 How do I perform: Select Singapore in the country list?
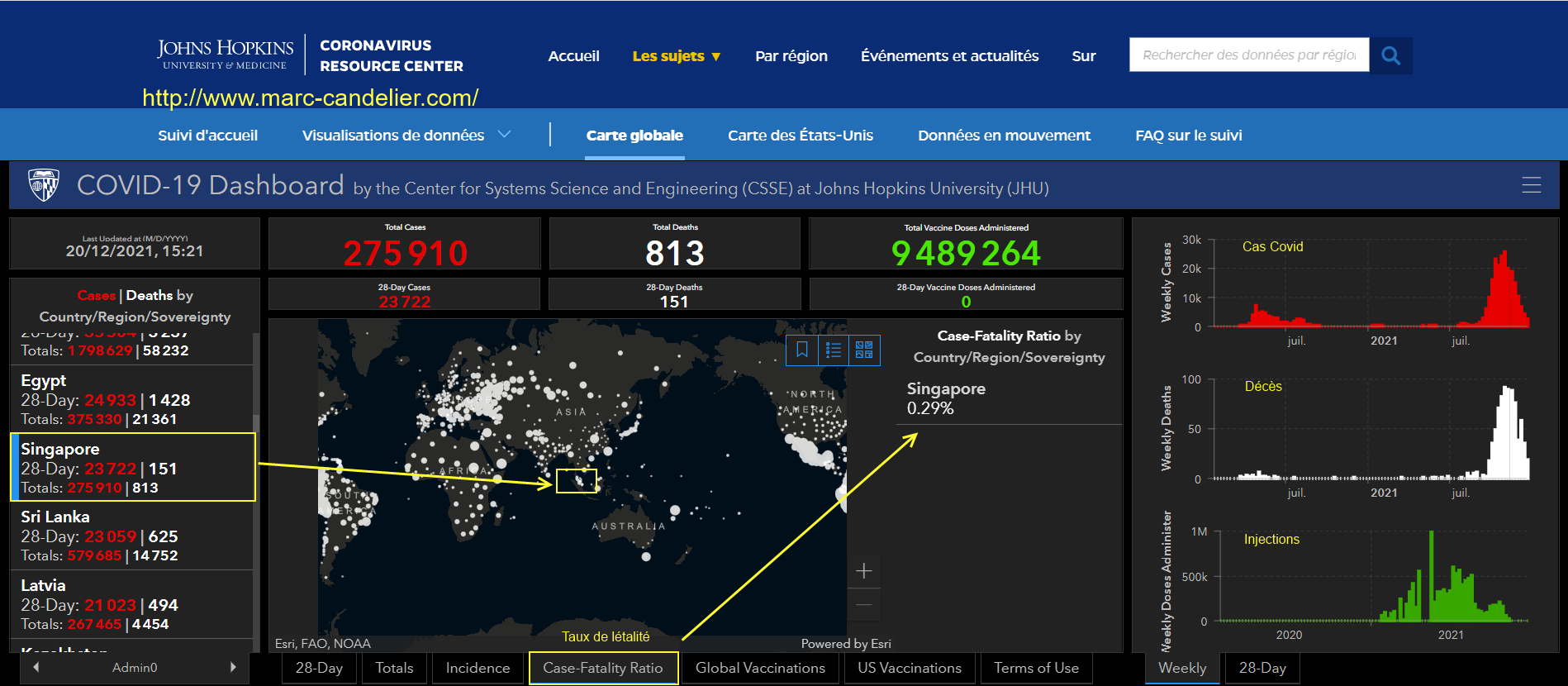(x=132, y=467)
